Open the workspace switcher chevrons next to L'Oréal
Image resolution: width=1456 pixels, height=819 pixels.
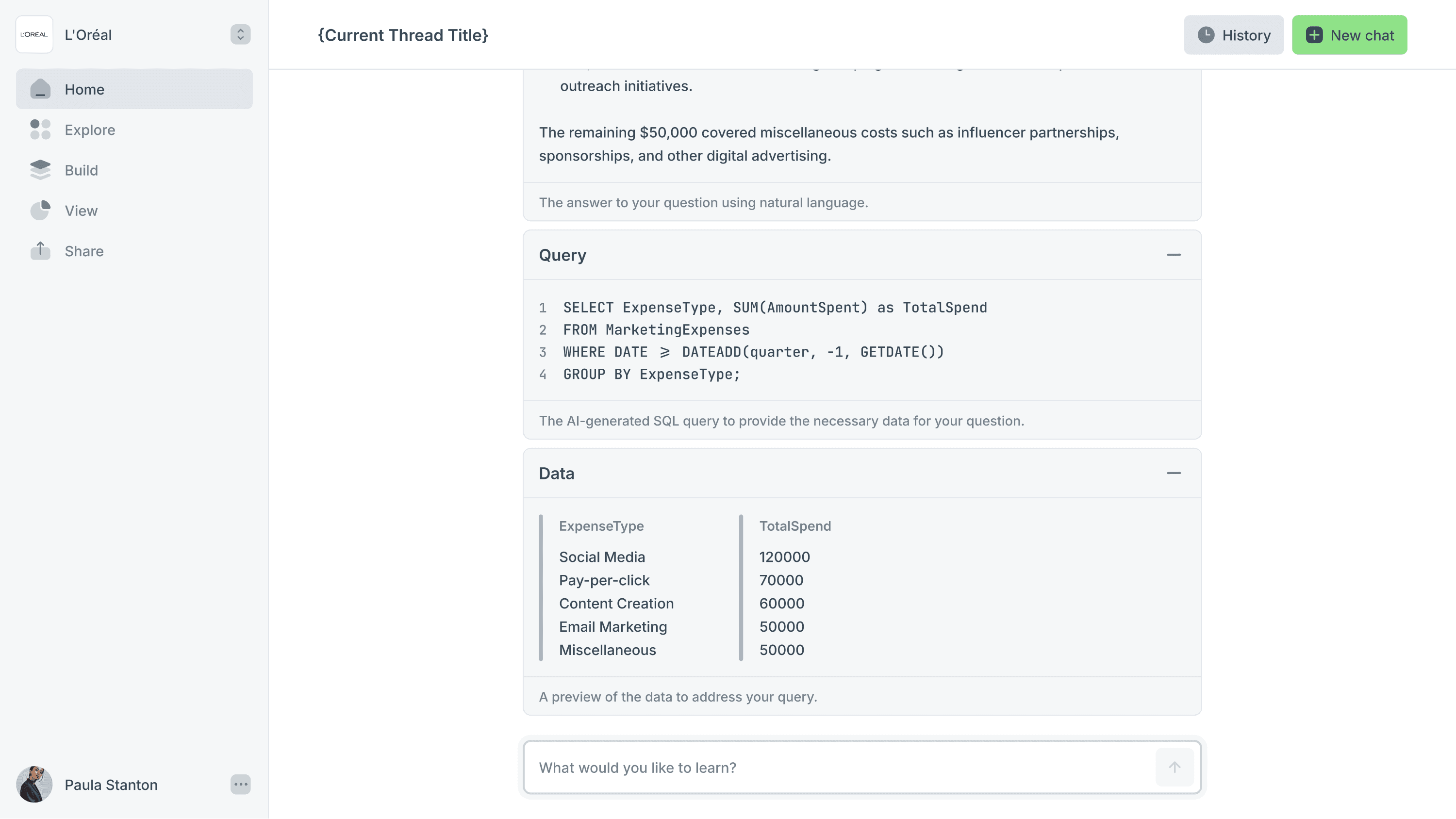tap(240, 34)
